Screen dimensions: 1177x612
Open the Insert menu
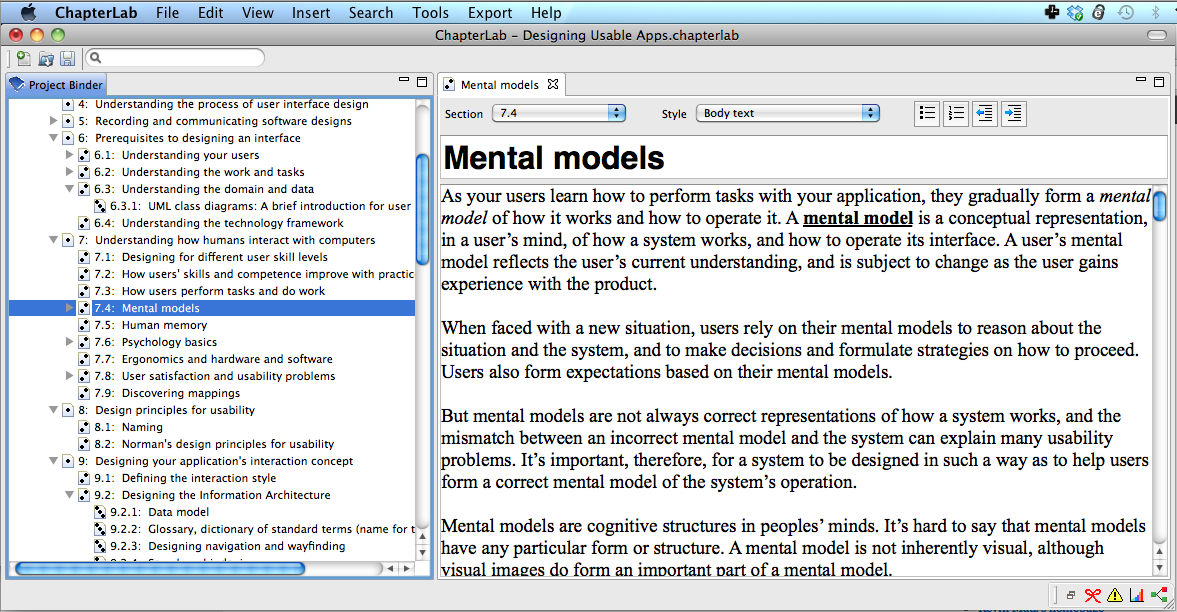(311, 13)
